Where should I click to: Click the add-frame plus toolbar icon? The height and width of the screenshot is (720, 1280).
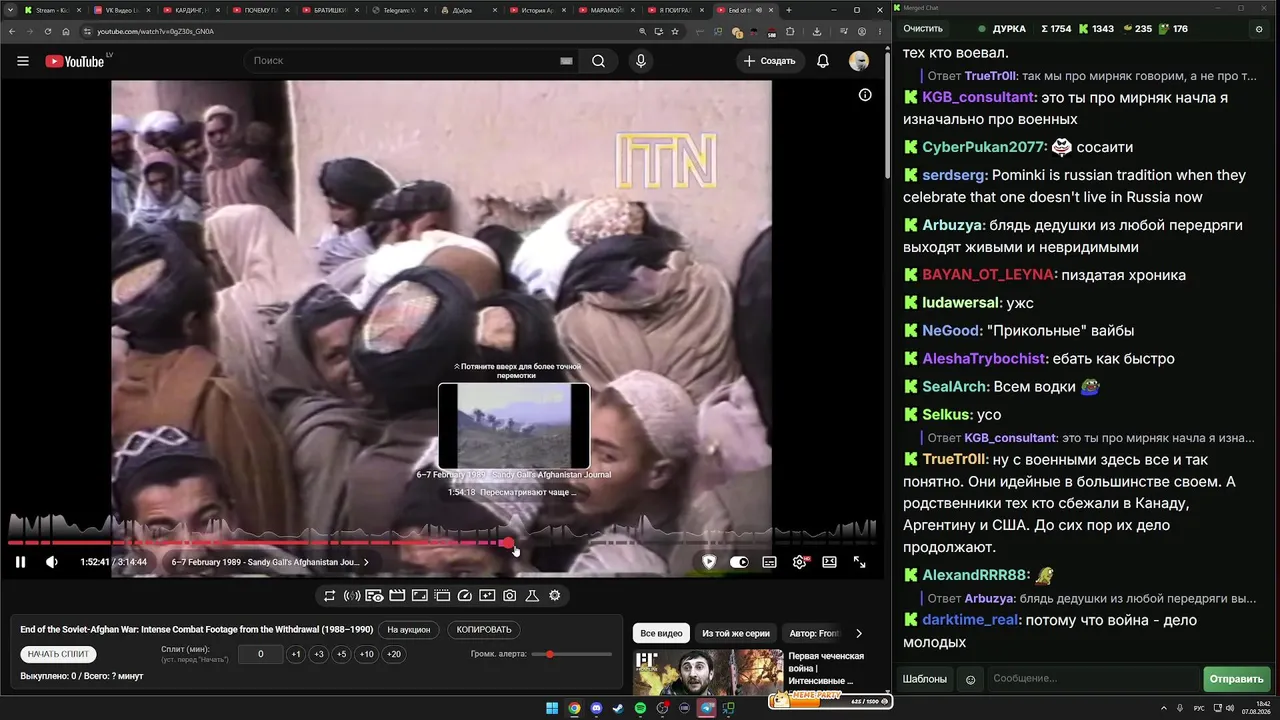[487, 596]
